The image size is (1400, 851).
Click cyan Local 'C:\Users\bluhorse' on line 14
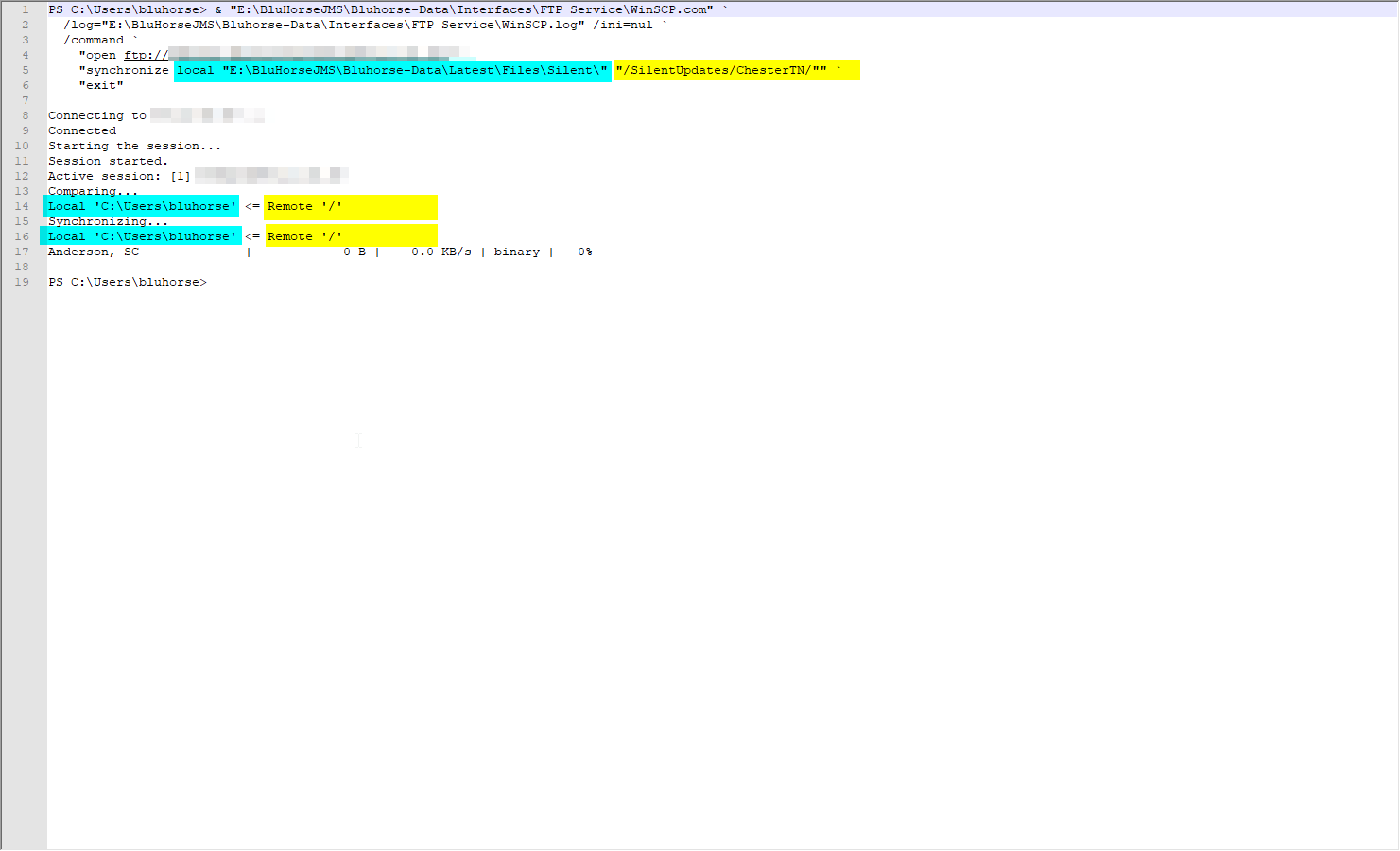(142, 206)
